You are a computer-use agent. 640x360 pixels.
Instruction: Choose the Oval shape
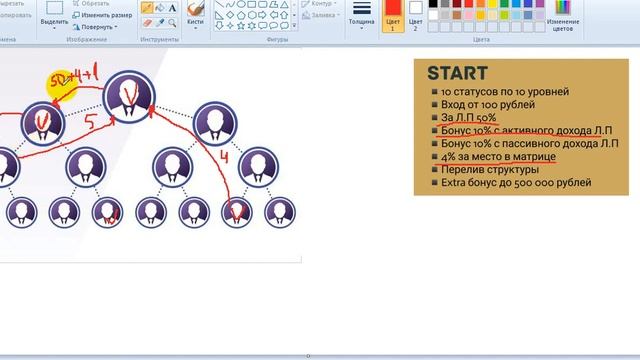(241, 4)
